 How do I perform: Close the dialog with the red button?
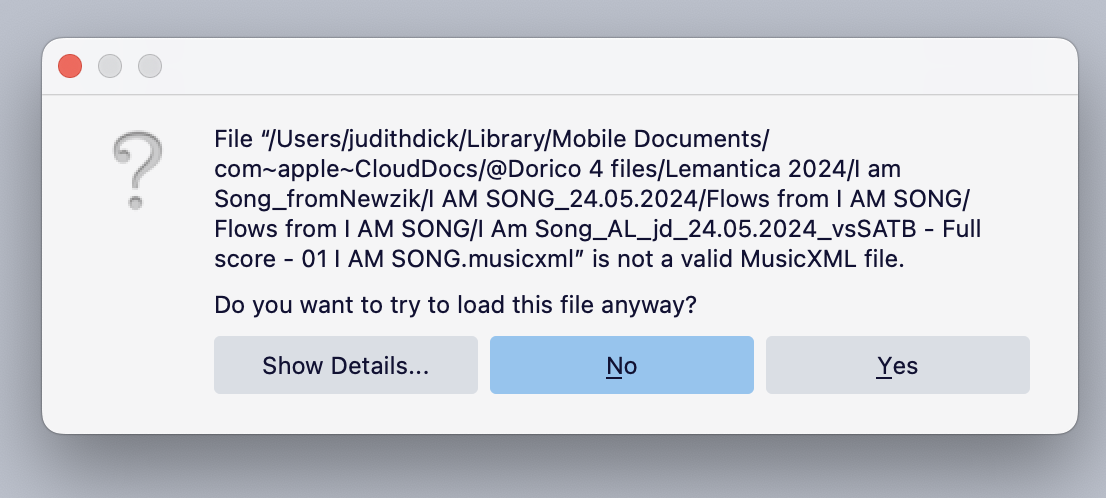pos(70,66)
